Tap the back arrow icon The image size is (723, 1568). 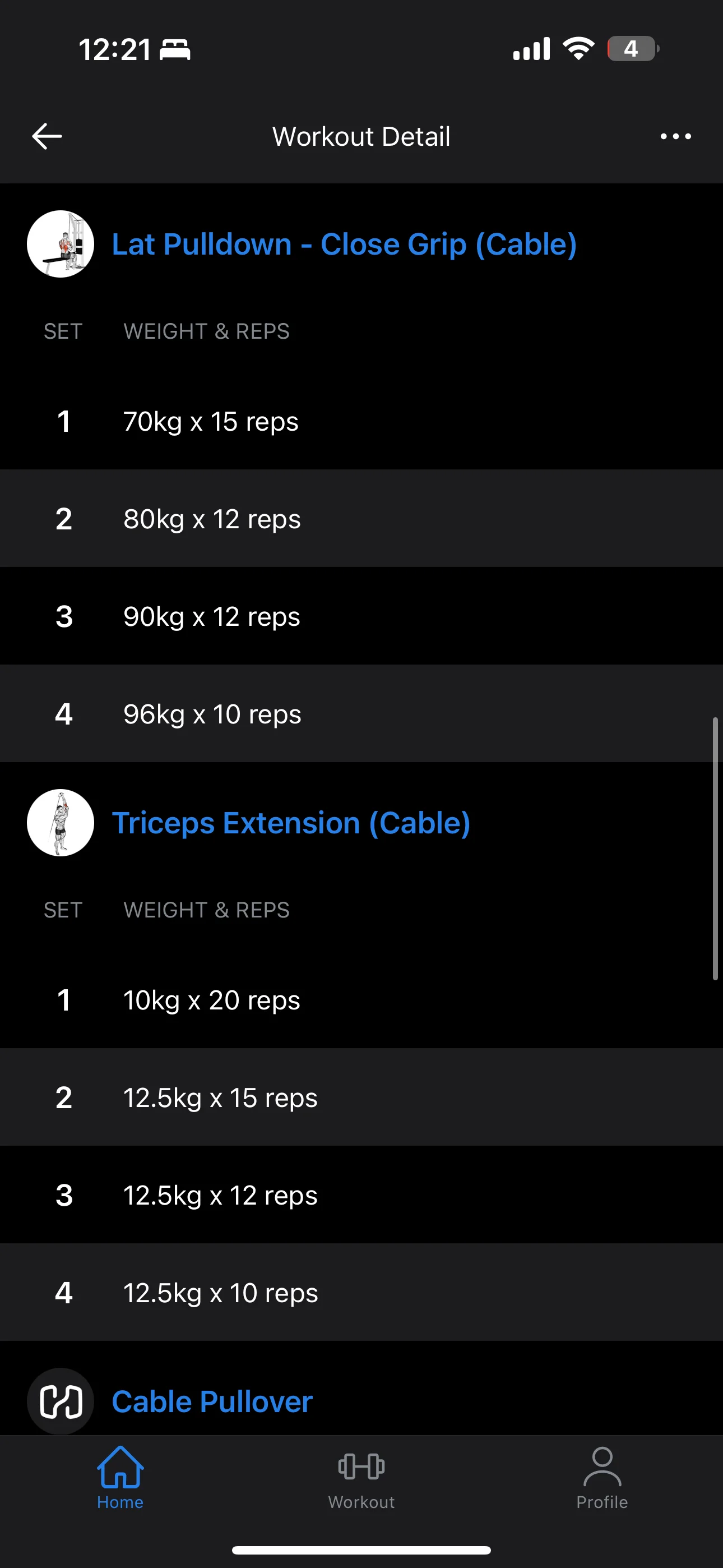[x=47, y=136]
